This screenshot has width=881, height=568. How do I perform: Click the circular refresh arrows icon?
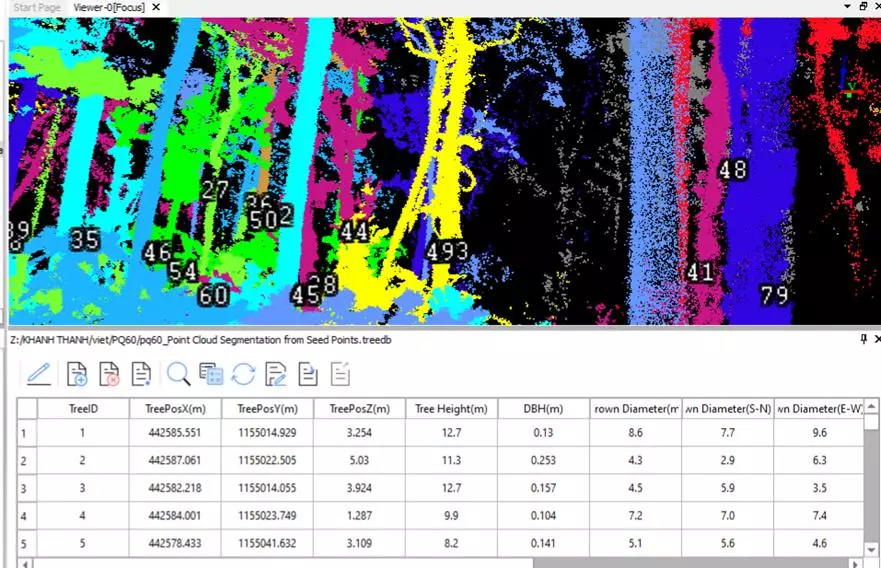click(243, 374)
